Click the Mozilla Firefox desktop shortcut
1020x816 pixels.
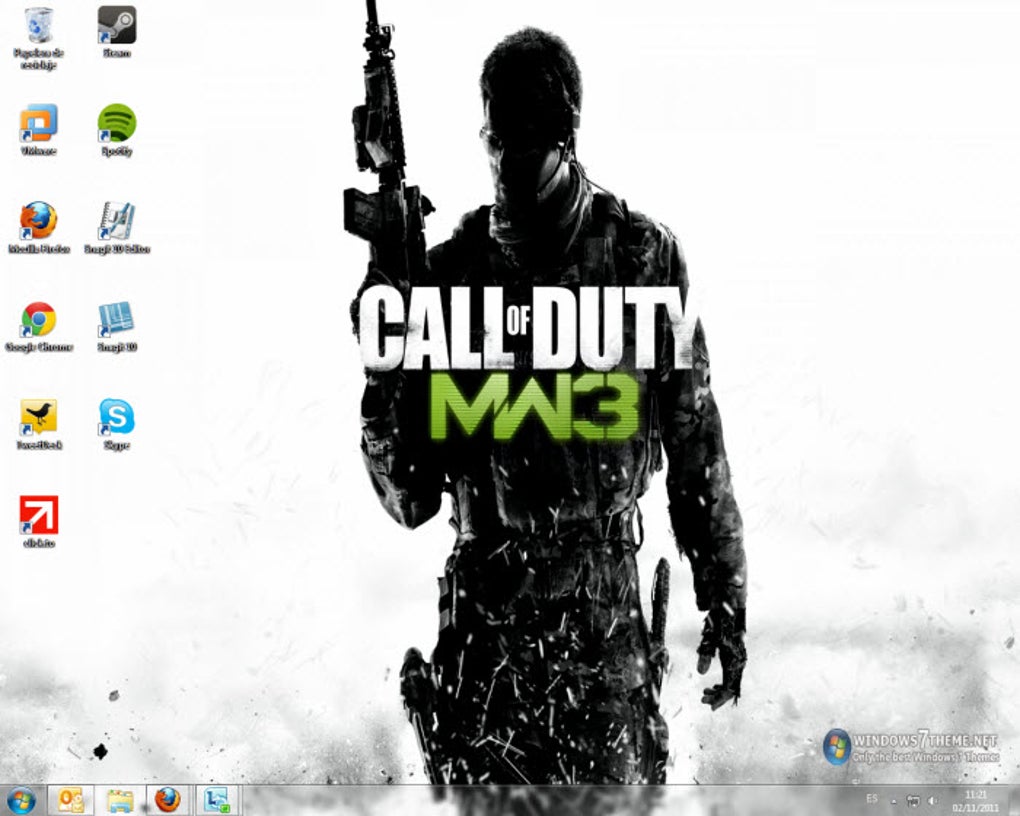coord(39,221)
